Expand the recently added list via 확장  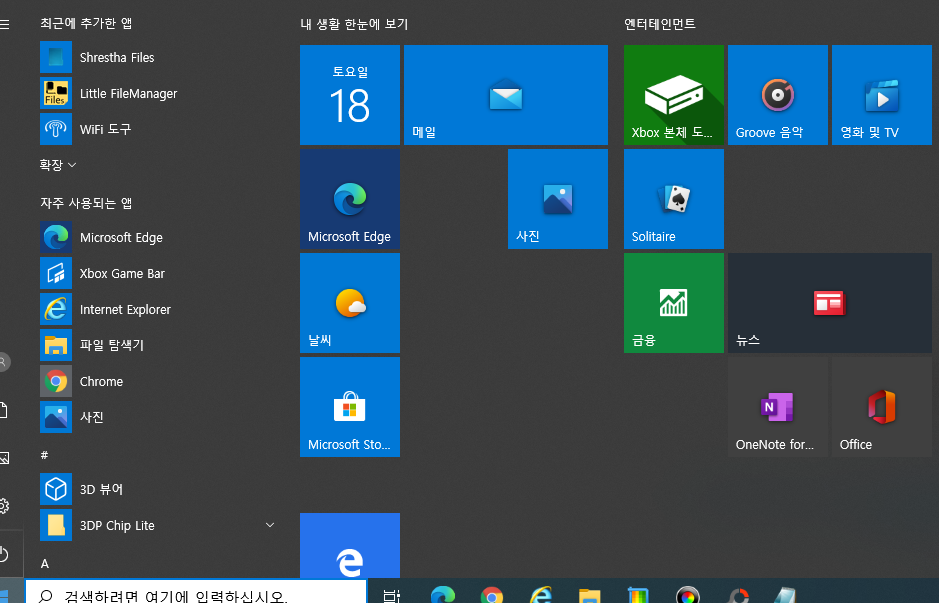(58, 165)
